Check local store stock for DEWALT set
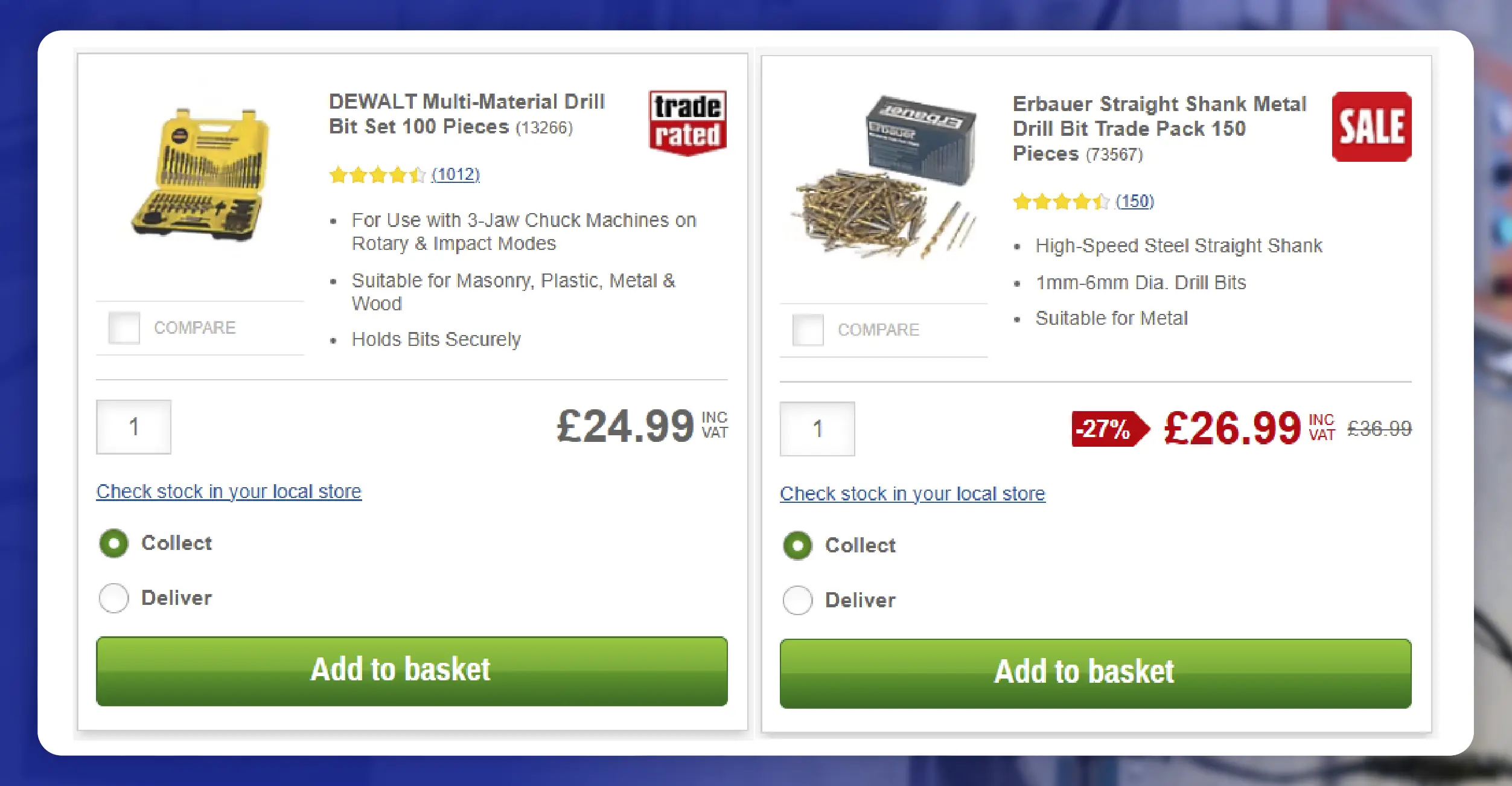The width and height of the screenshot is (1512, 786). click(229, 491)
